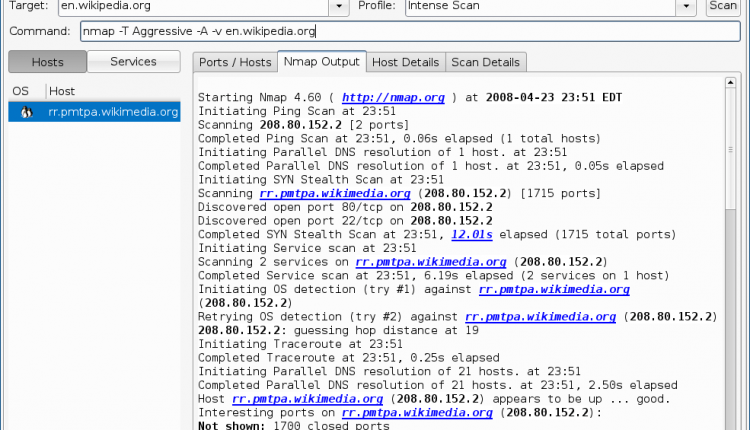Click the Linux penguin OS icon for rr.pmtpa.wikimedia.org

tap(27, 112)
